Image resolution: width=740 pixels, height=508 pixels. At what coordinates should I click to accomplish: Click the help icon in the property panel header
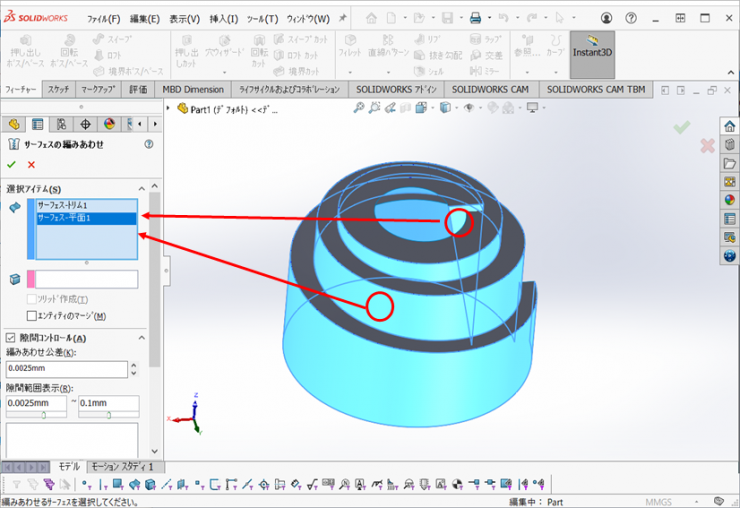[149, 144]
